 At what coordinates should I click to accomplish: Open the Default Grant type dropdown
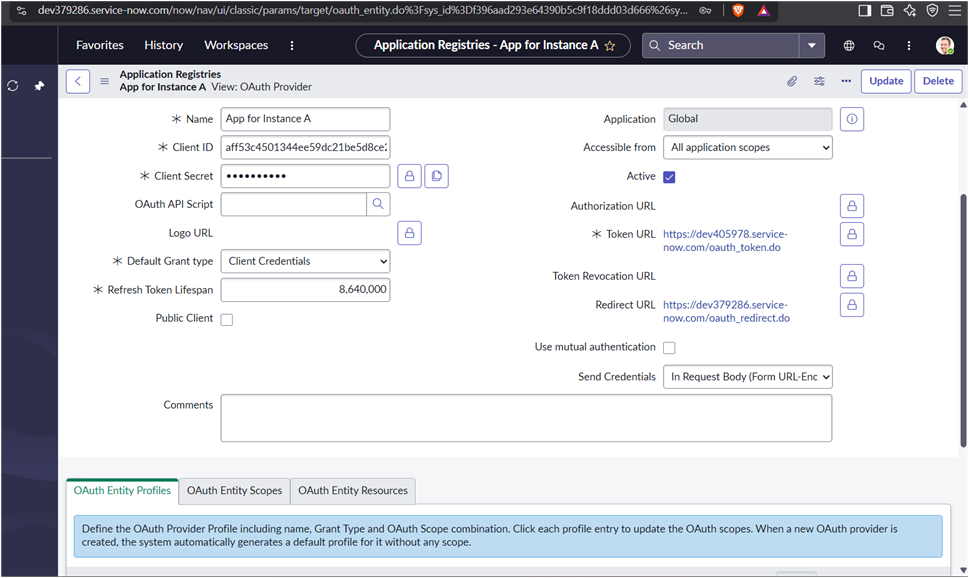pyautogui.click(x=305, y=261)
